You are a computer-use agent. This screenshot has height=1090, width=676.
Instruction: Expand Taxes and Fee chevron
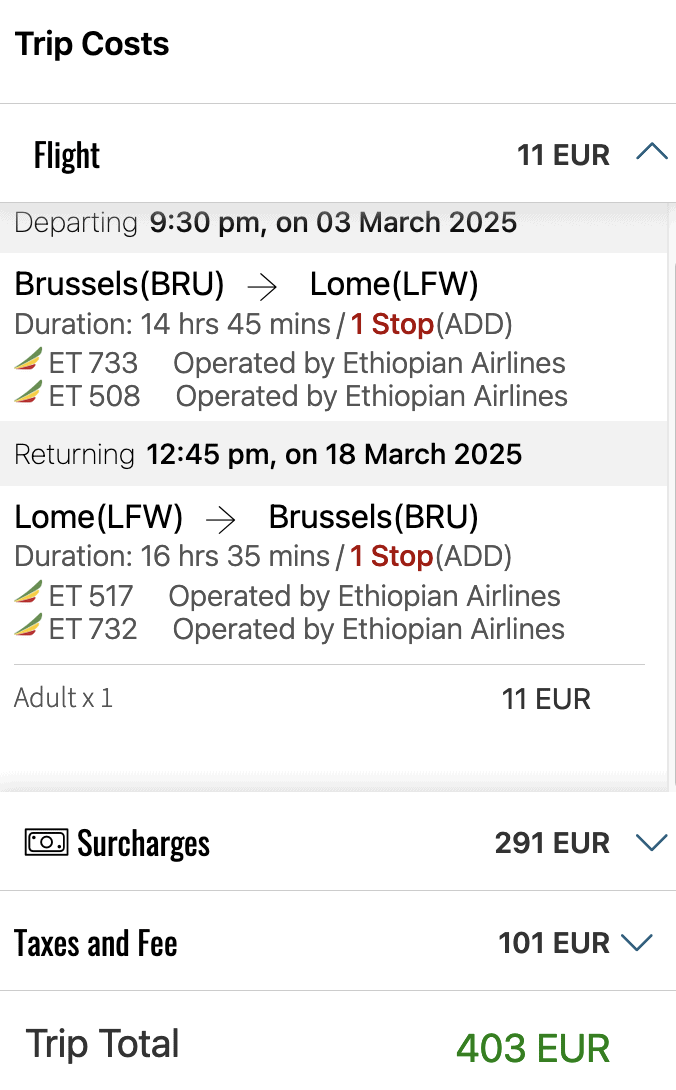[x=636, y=943]
